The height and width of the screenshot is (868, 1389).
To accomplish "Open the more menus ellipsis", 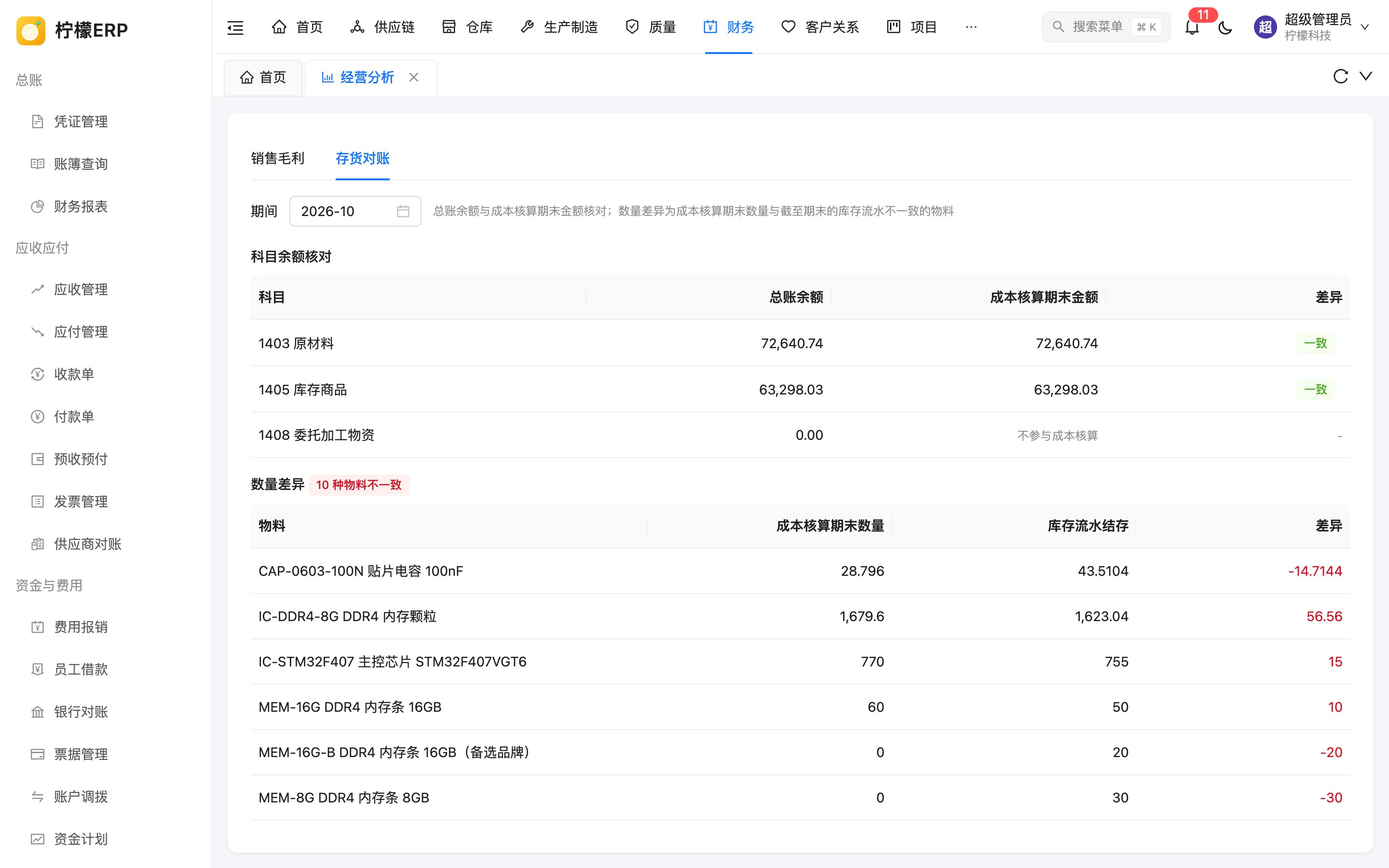I will click(971, 27).
